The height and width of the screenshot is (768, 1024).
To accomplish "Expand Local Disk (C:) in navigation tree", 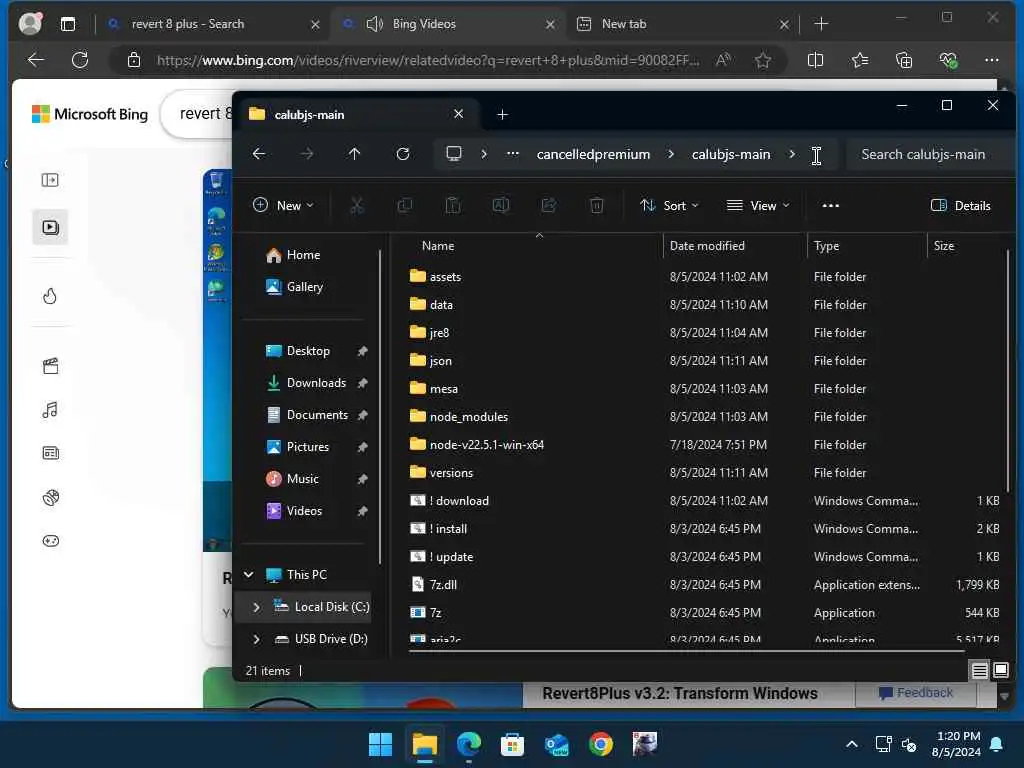I will (x=256, y=607).
